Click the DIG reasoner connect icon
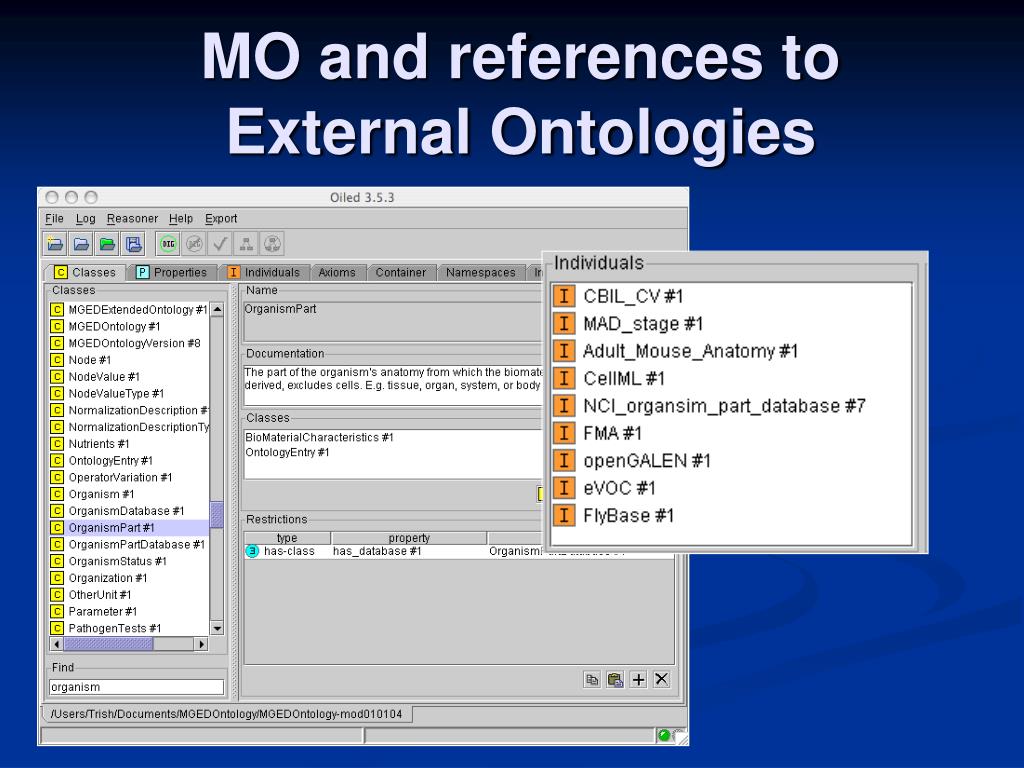 pyautogui.click(x=168, y=244)
